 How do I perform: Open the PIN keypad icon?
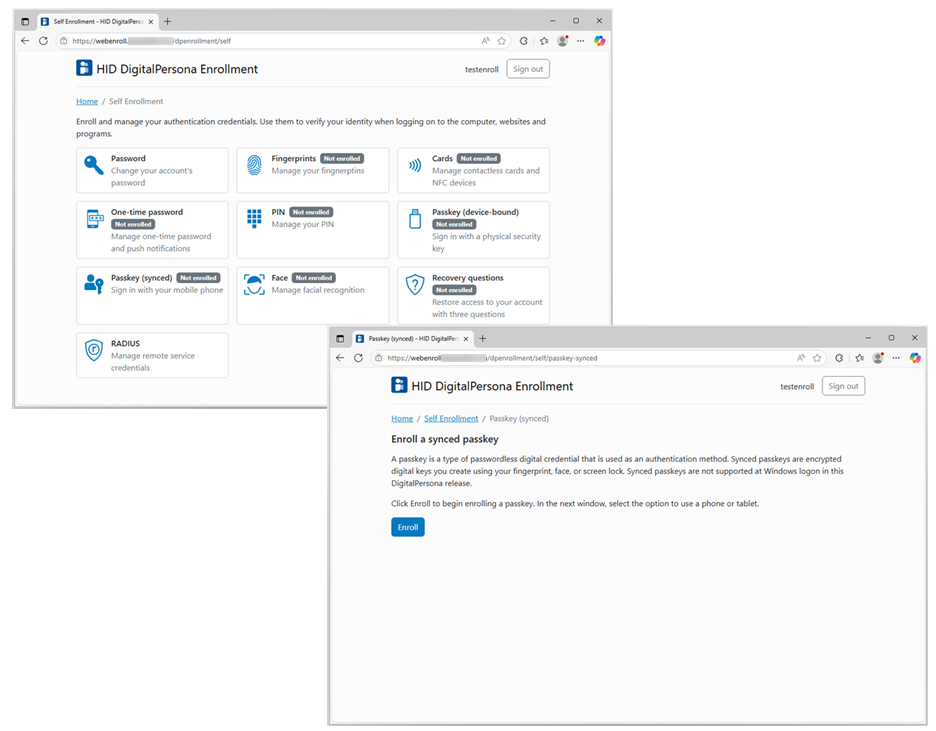[254, 218]
